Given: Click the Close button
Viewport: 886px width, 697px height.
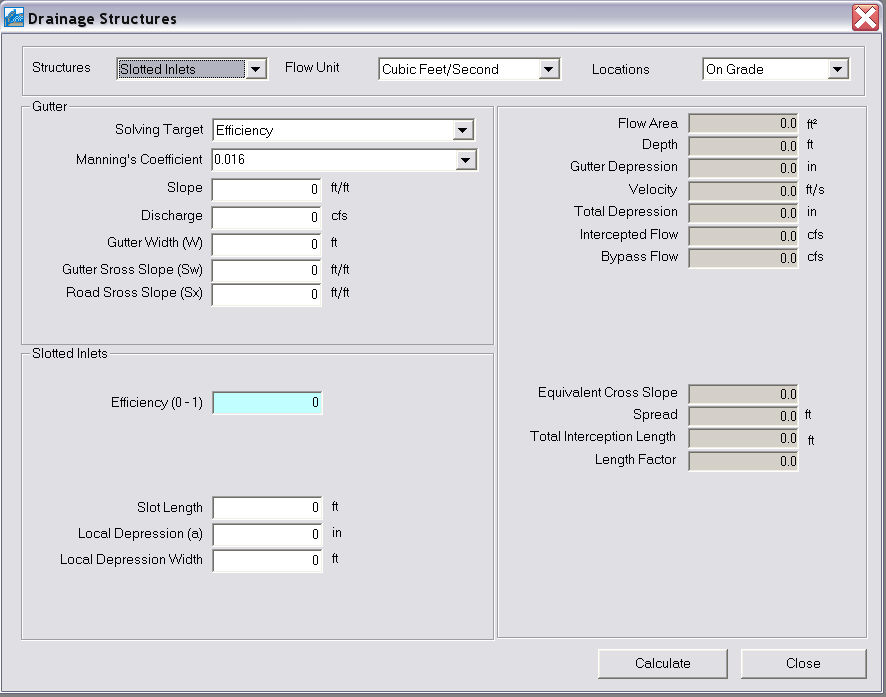Looking at the screenshot, I should tap(803, 663).
